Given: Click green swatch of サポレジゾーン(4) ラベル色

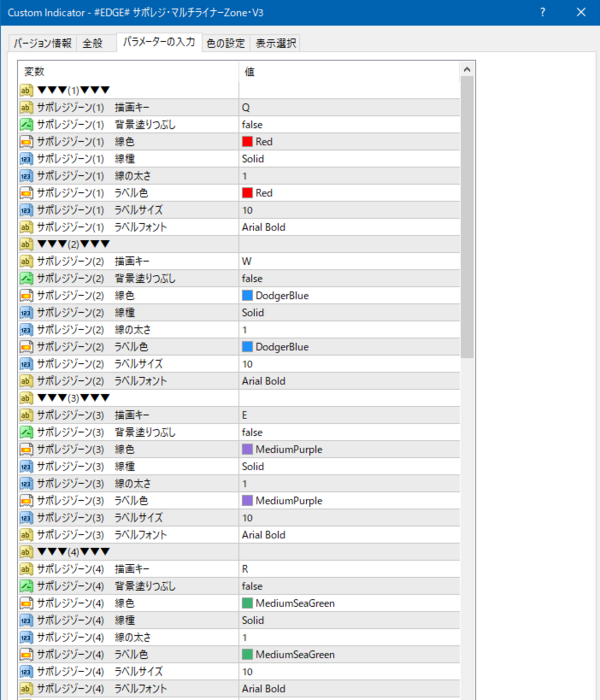Looking at the screenshot, I should point(247,654).
